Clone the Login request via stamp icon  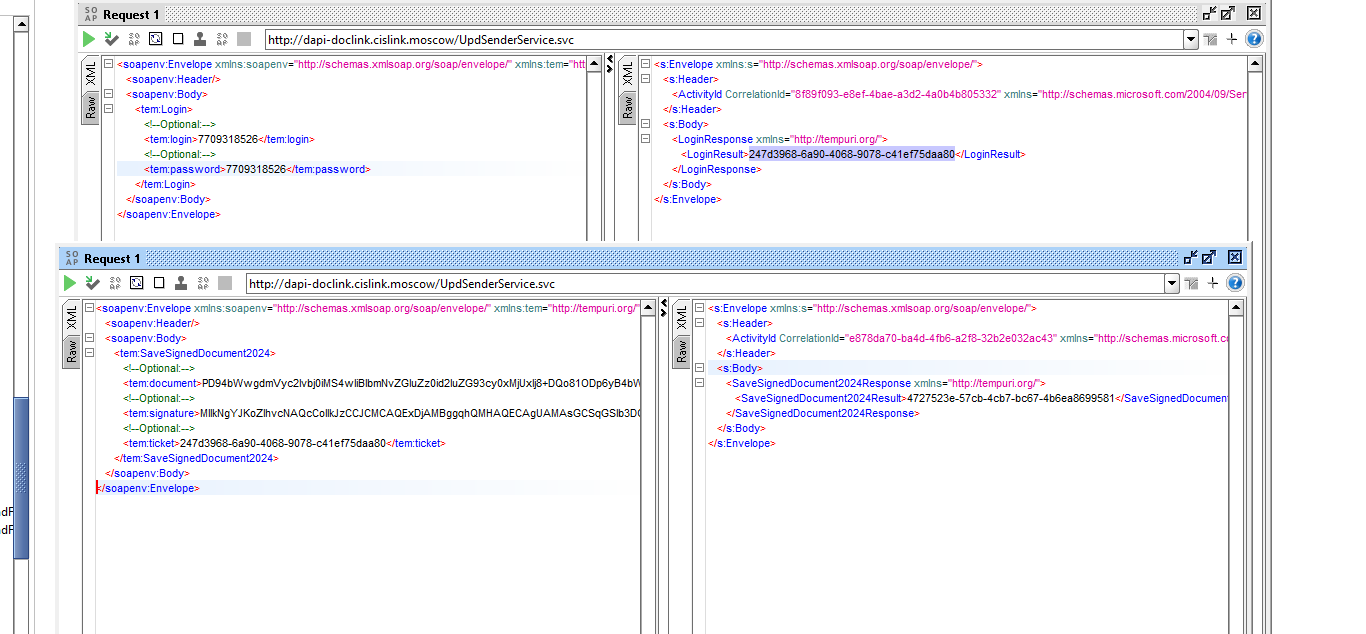200,39
